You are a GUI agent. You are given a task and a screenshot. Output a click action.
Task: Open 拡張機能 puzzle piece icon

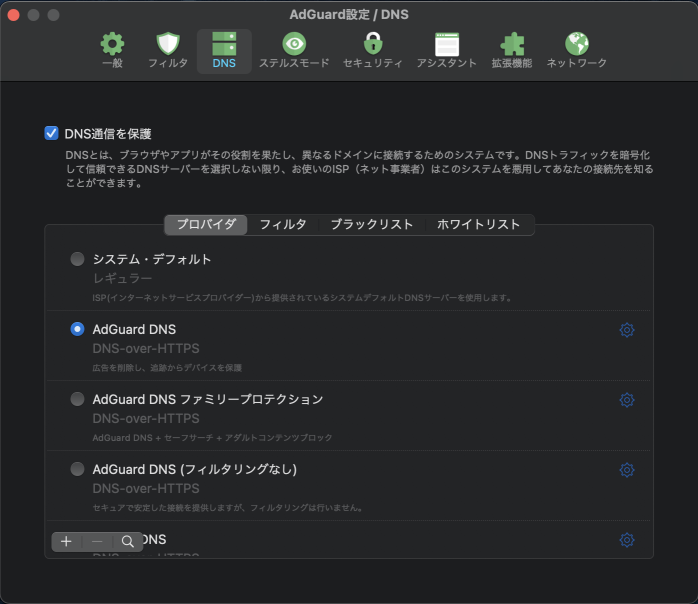[512, 44]
